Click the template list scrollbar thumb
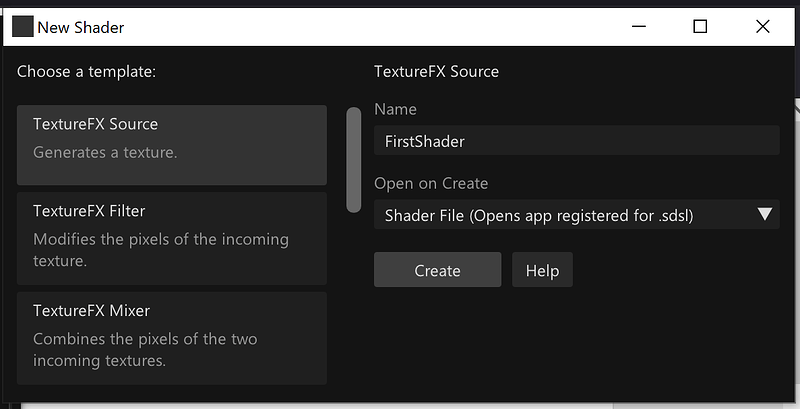 point(354,159)
